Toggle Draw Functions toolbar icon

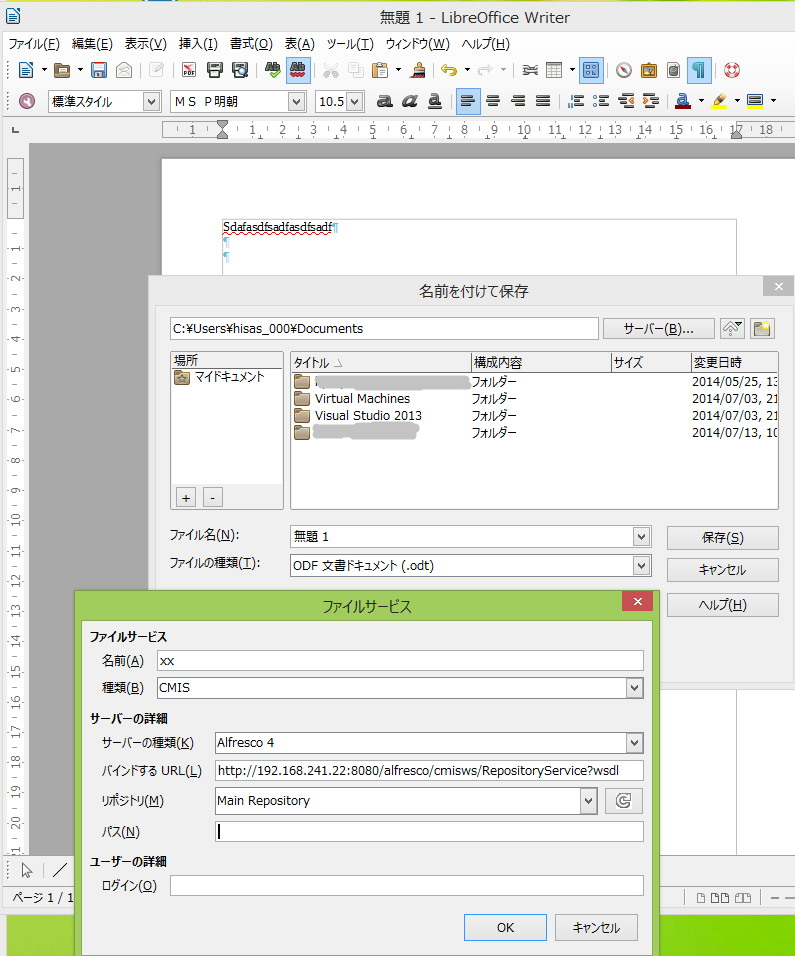click(x=591, y=70)
